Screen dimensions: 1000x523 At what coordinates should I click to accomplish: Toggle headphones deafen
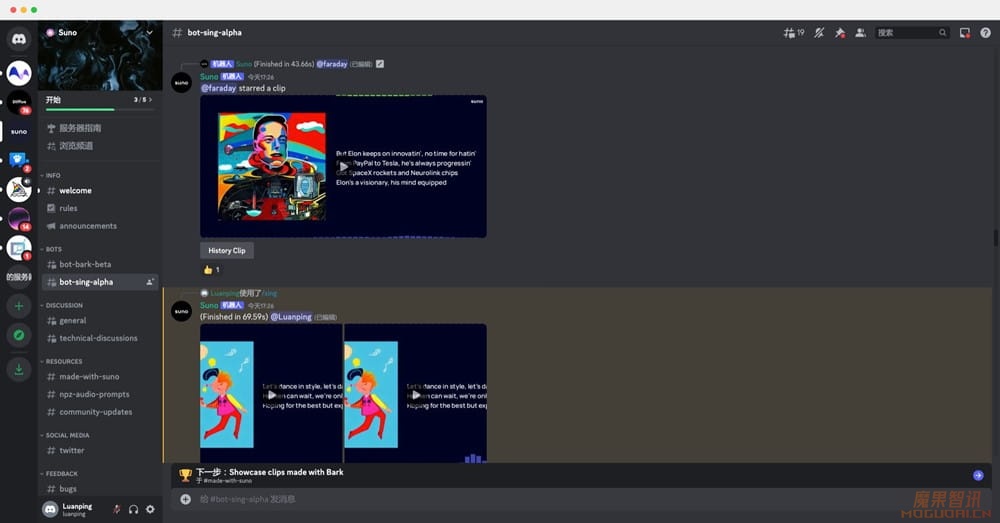133,509
